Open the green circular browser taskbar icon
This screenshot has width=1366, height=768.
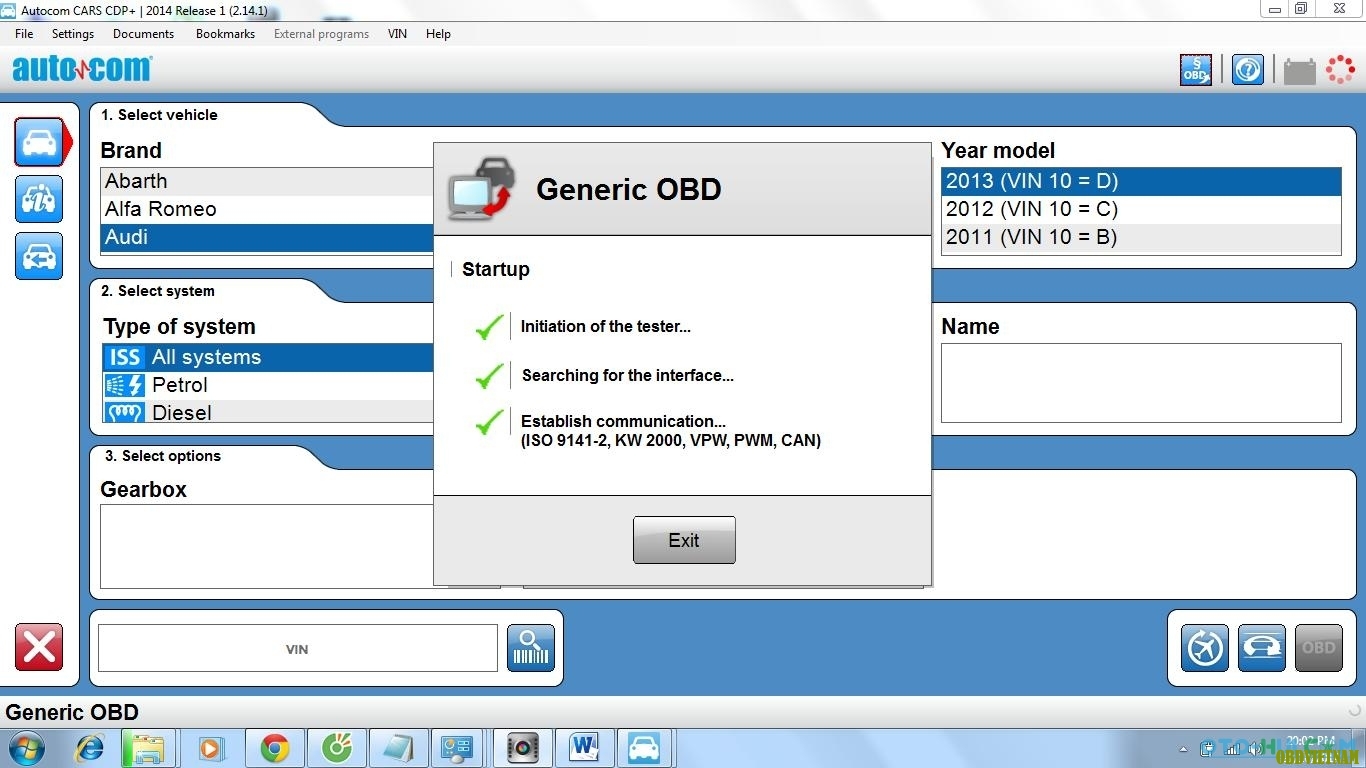click(336, 748)
